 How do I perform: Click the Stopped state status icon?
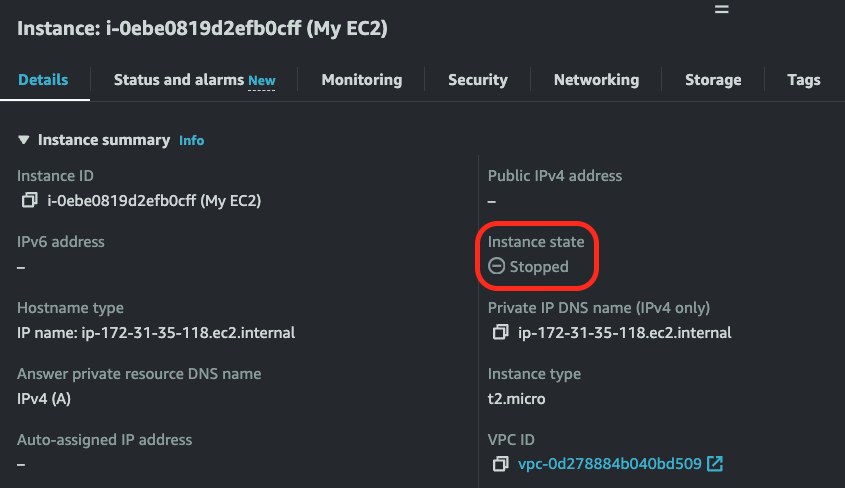(x=496, y=266)
